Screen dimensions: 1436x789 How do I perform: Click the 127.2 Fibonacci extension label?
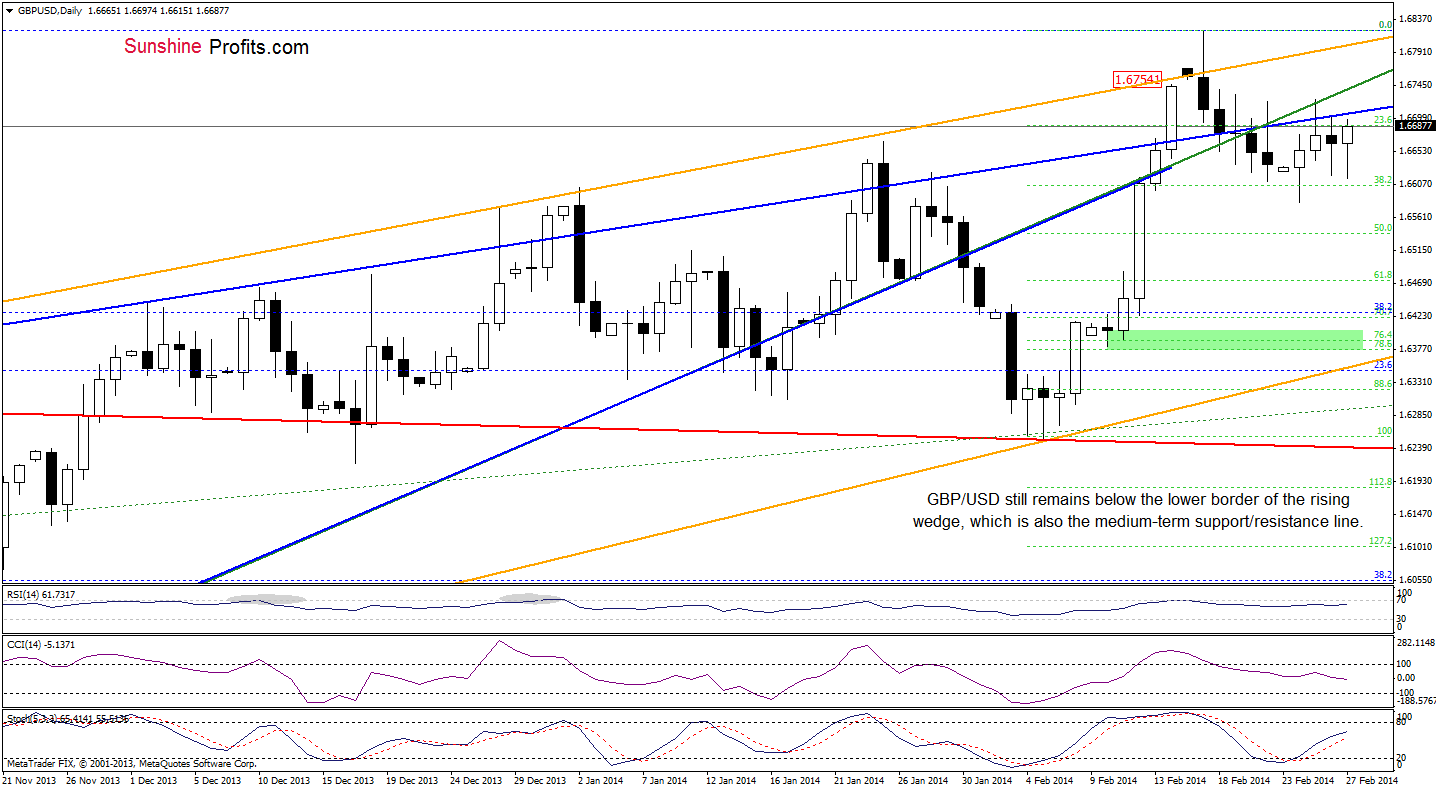tap(1380, 540)
